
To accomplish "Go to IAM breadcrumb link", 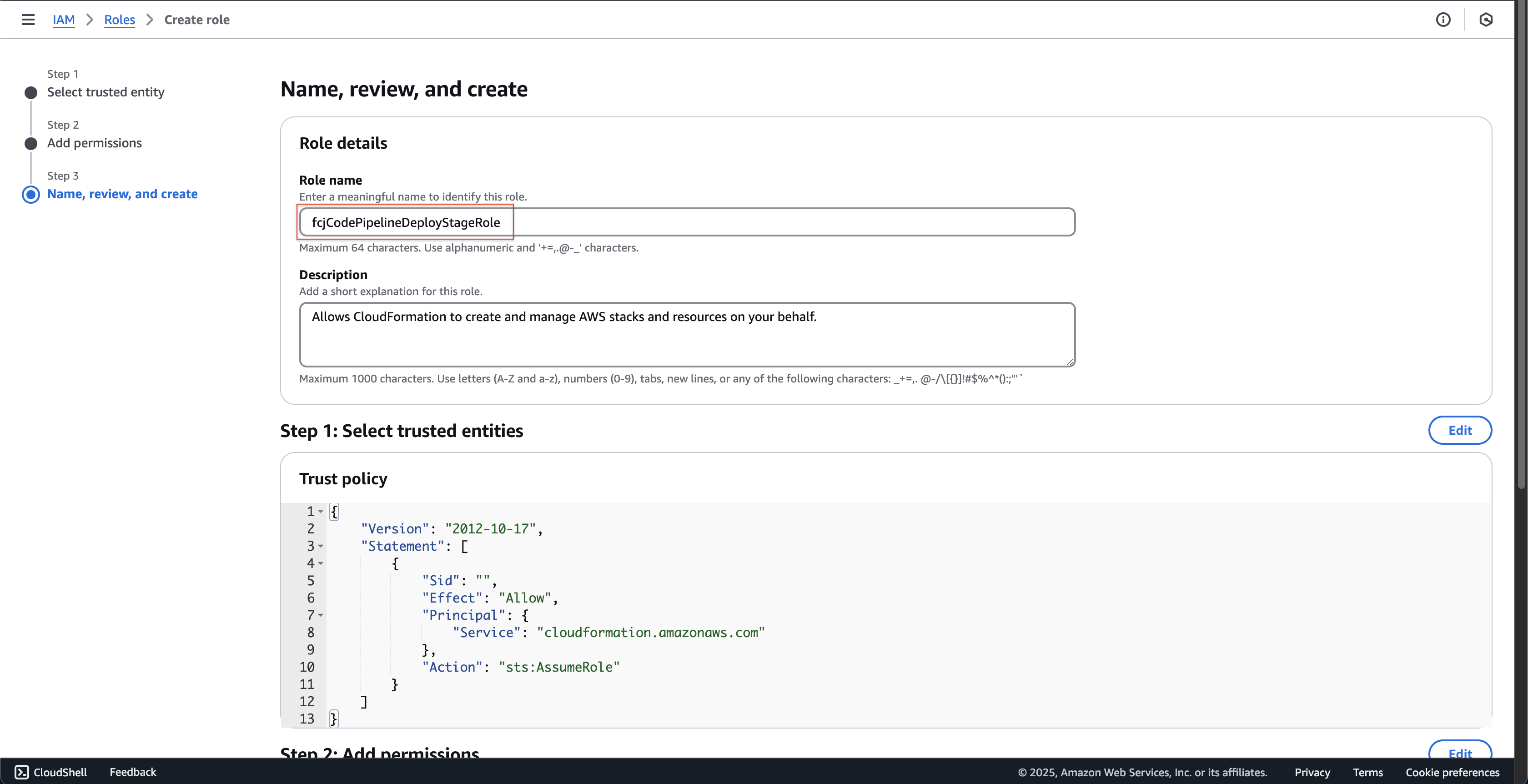I will pyautogui.click(x=64, y=20).
